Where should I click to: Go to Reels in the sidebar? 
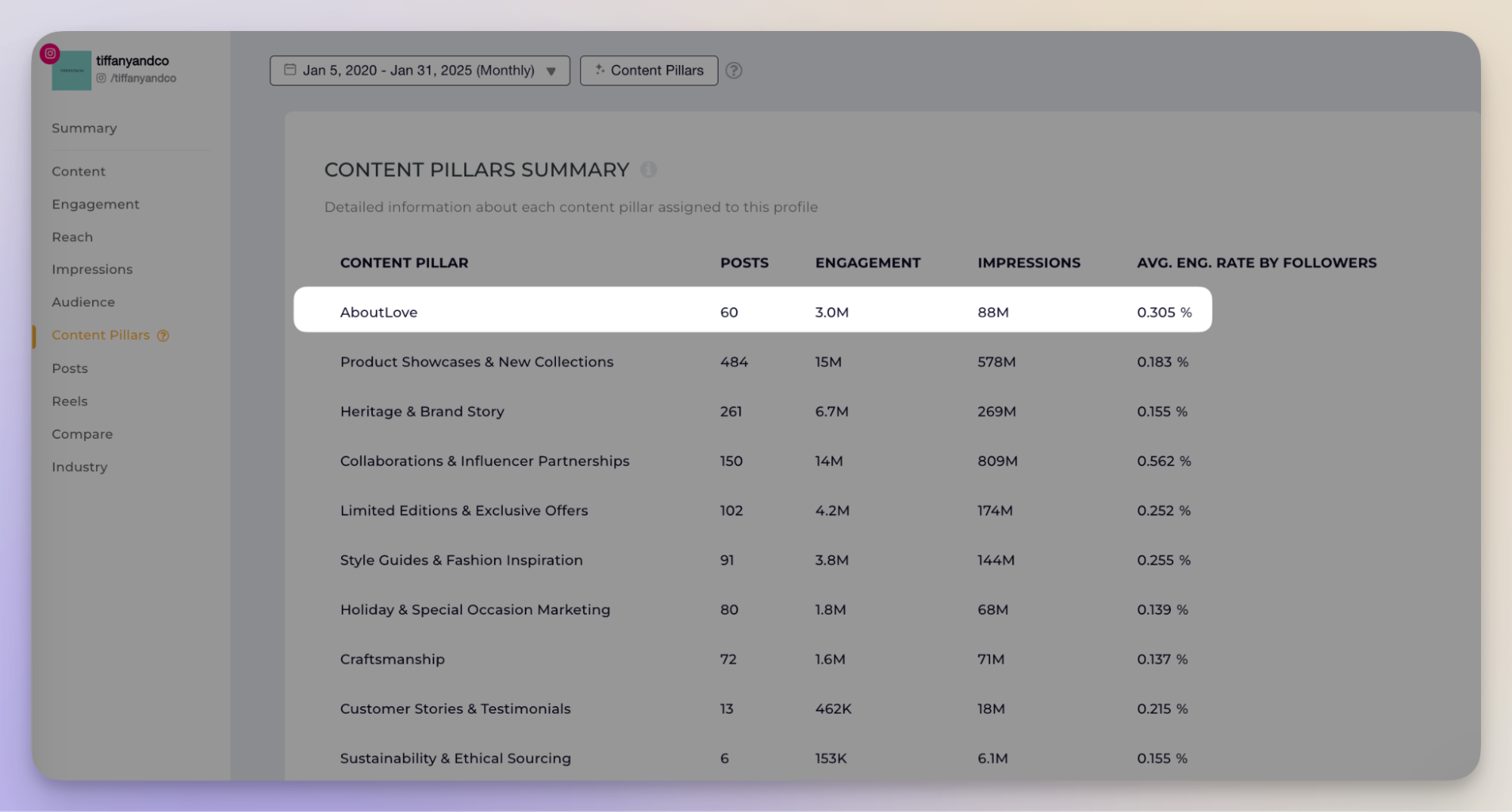[x=70, y=401]
